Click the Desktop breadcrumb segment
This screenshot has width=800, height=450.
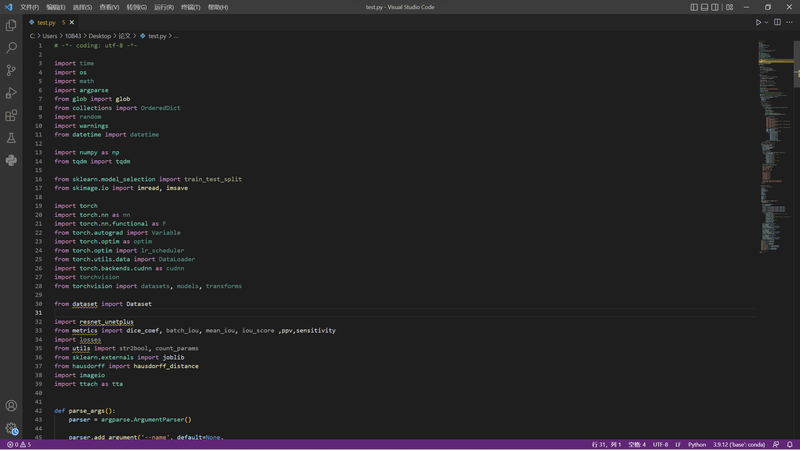99,36
